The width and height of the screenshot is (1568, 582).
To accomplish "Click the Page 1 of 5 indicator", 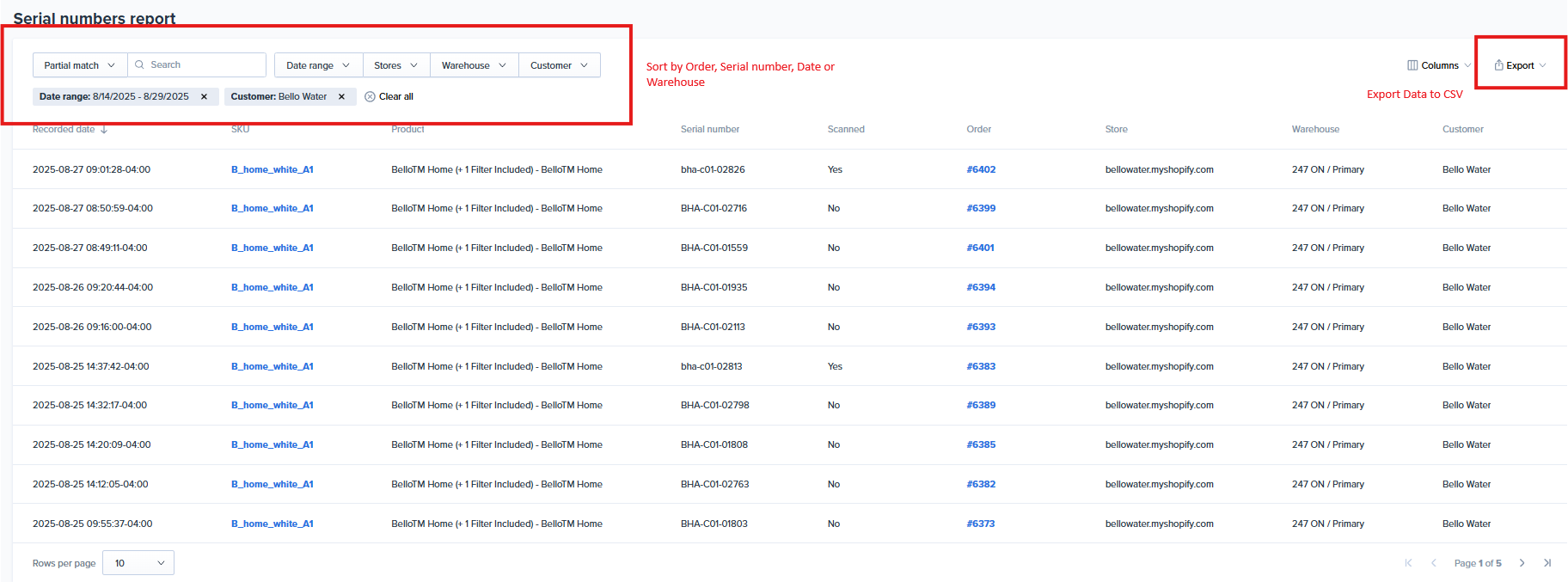I will (x=1478, y=563).
